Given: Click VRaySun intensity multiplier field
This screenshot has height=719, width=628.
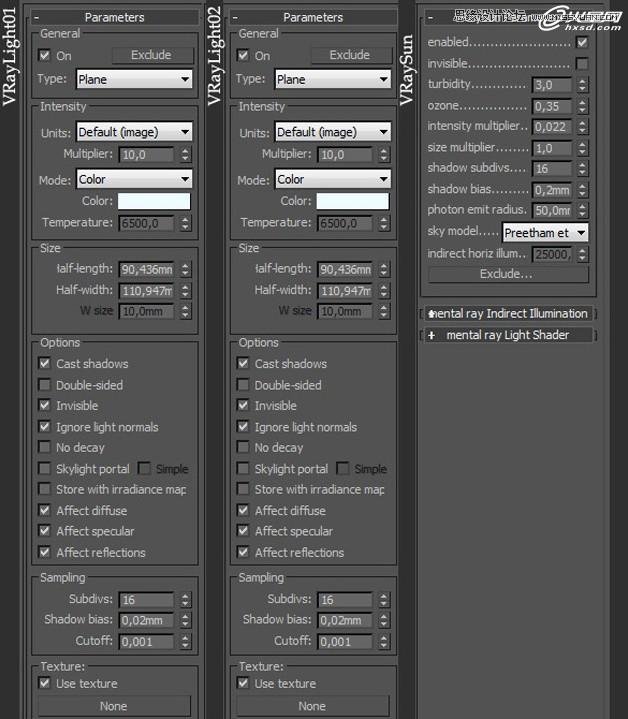Looking at the screenshot, I should (x=552, y=127).
